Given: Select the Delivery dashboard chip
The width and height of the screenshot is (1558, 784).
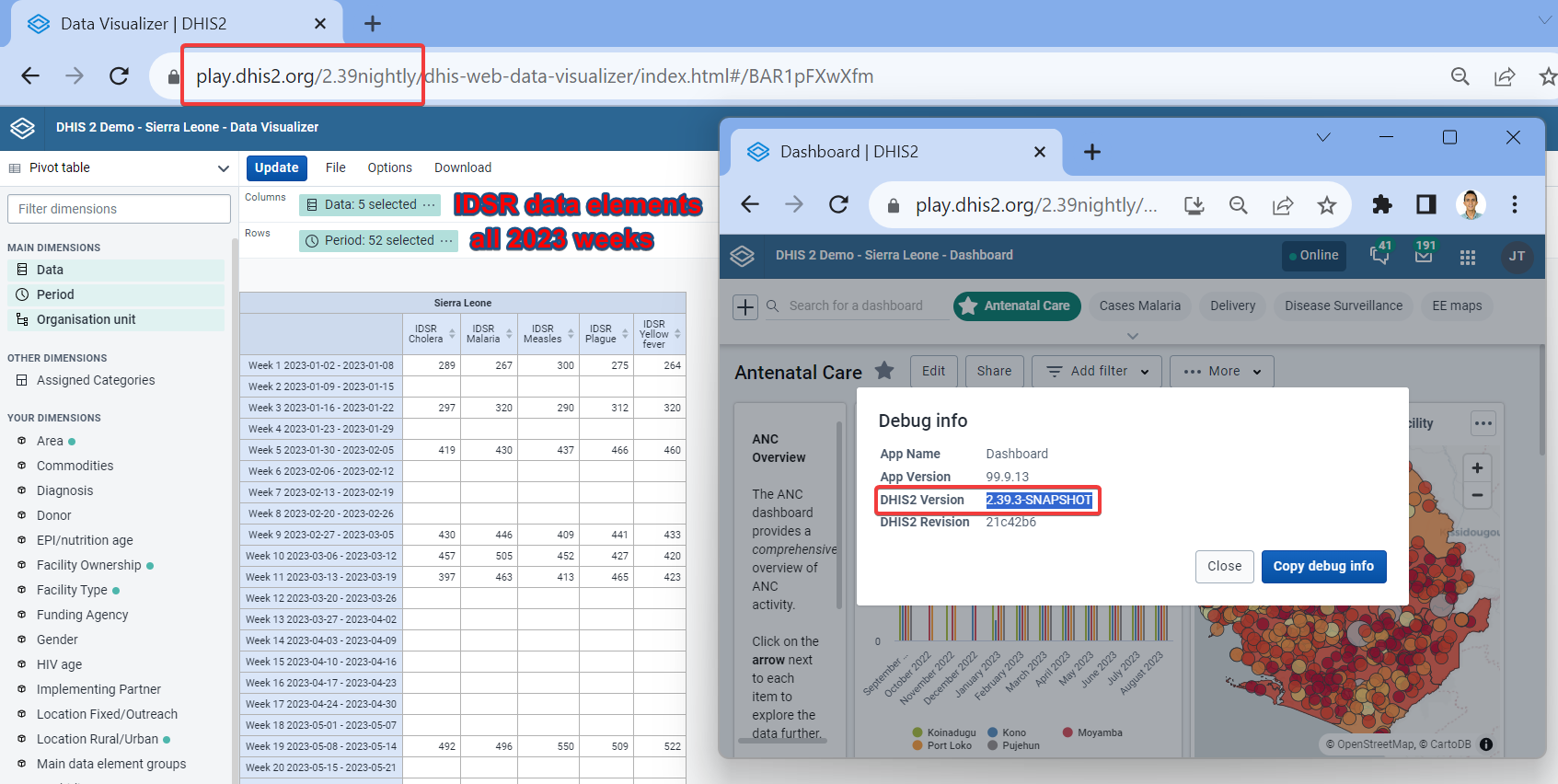Looking at the screenshot, I should click(1233, 306).
